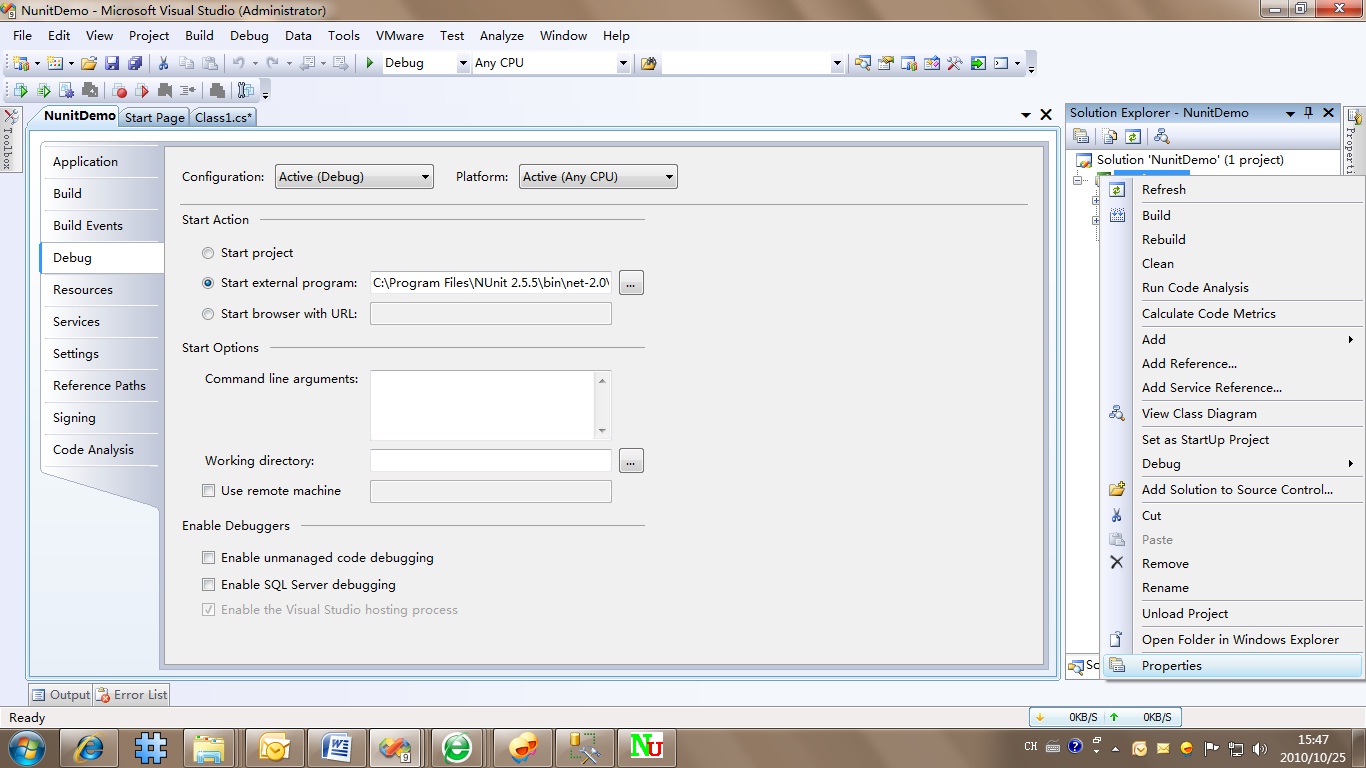
Task: Enable unmanaged code debugging checkbox
Action: tap(209, 558)
